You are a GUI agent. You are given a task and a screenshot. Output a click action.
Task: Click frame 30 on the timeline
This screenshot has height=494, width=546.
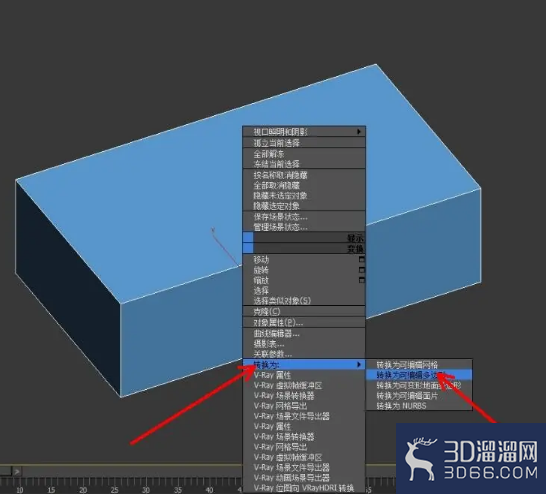pos(146,489)
